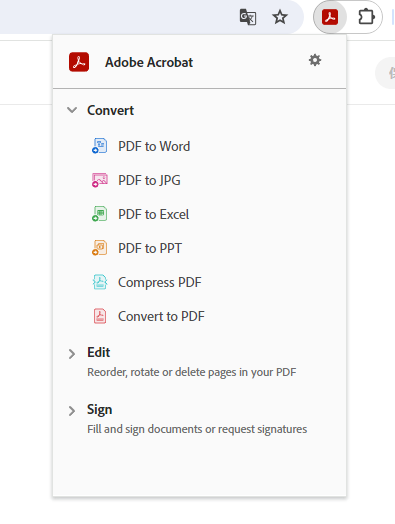Viewport: 395px width, 524px height.
Task: Expand the Edit section chevron
Action: (x=72, y=354)
